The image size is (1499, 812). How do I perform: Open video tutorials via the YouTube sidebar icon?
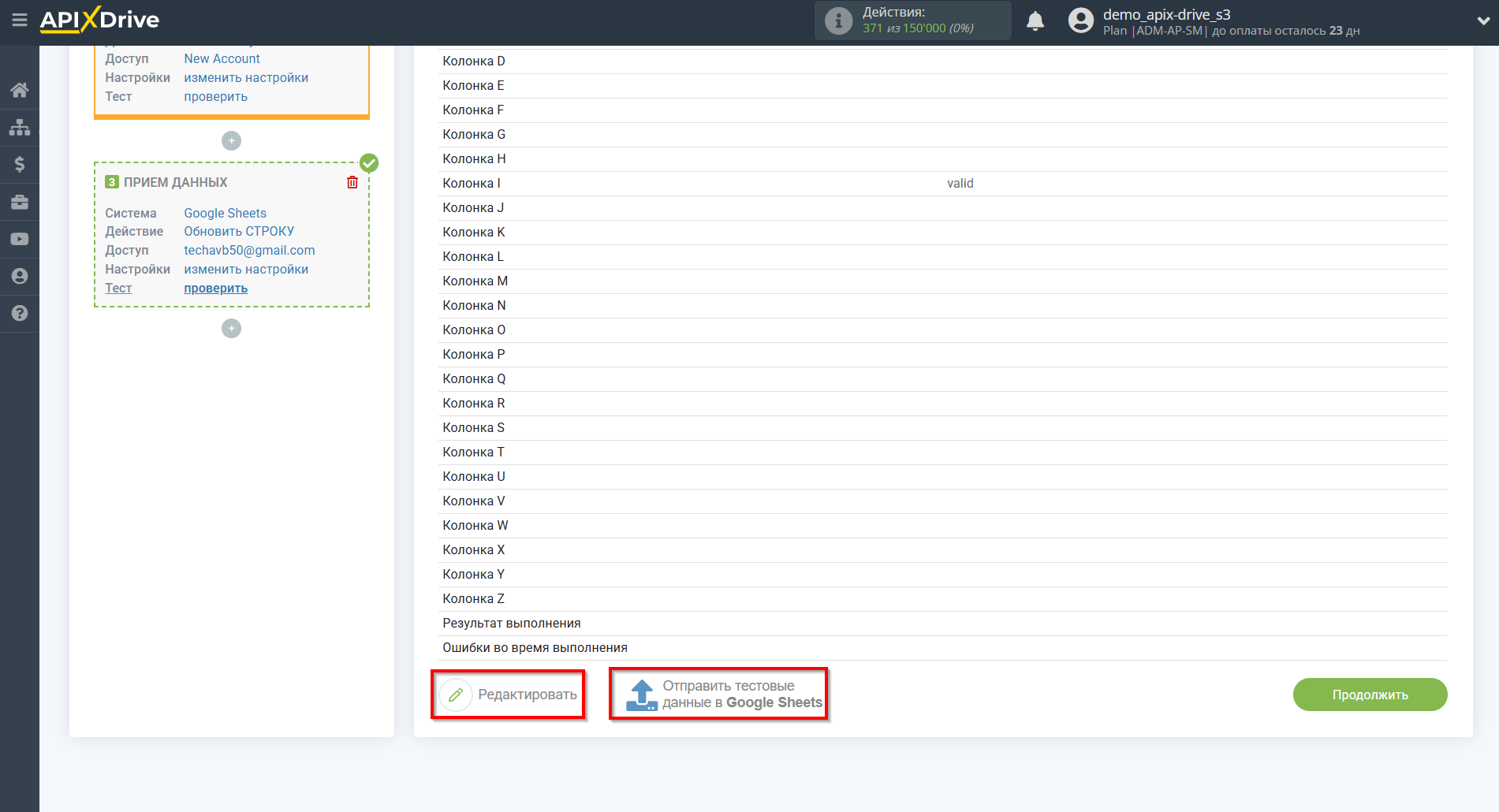[x=20, y=239]
